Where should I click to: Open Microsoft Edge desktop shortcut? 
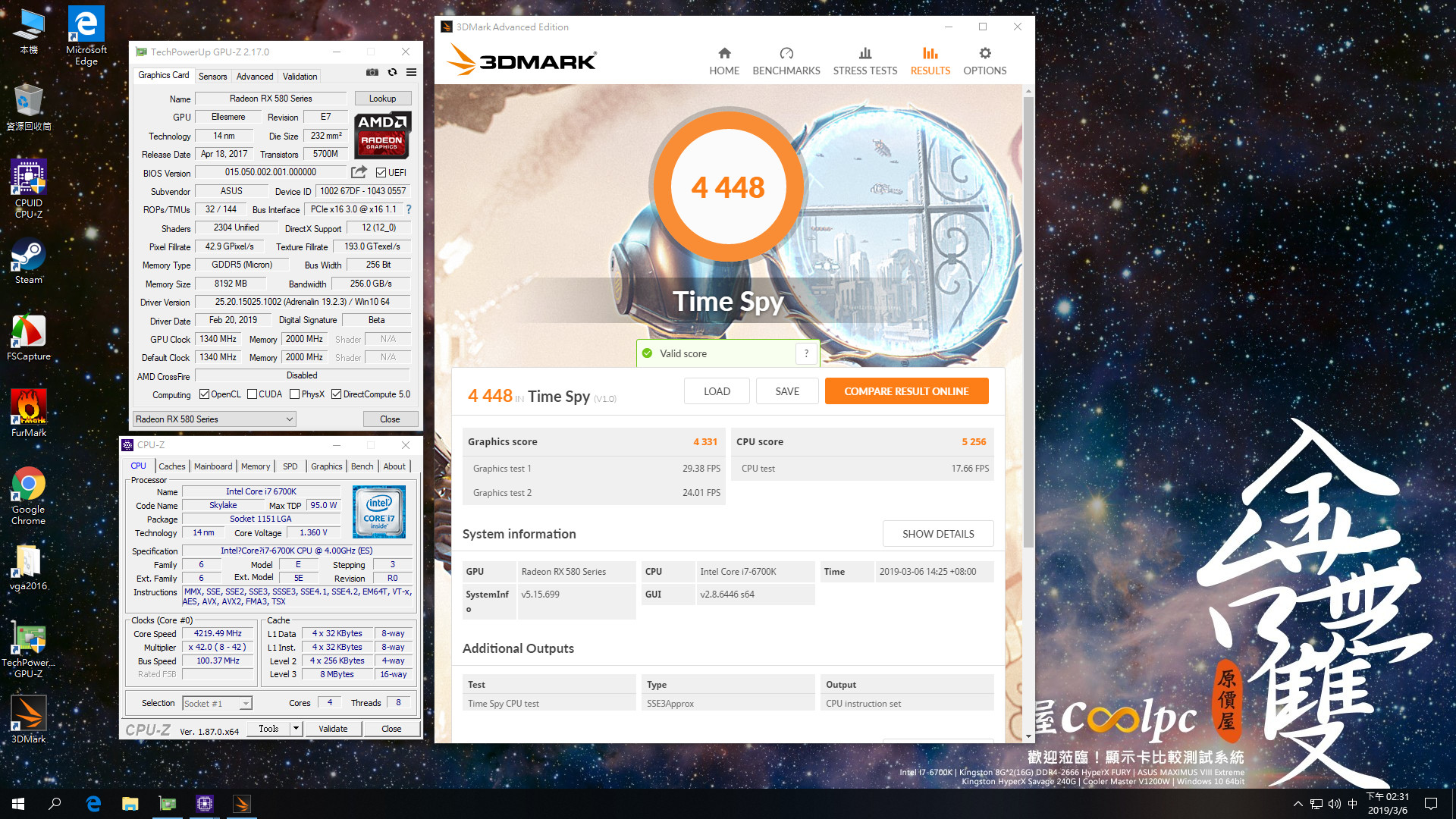coord(86,36)
